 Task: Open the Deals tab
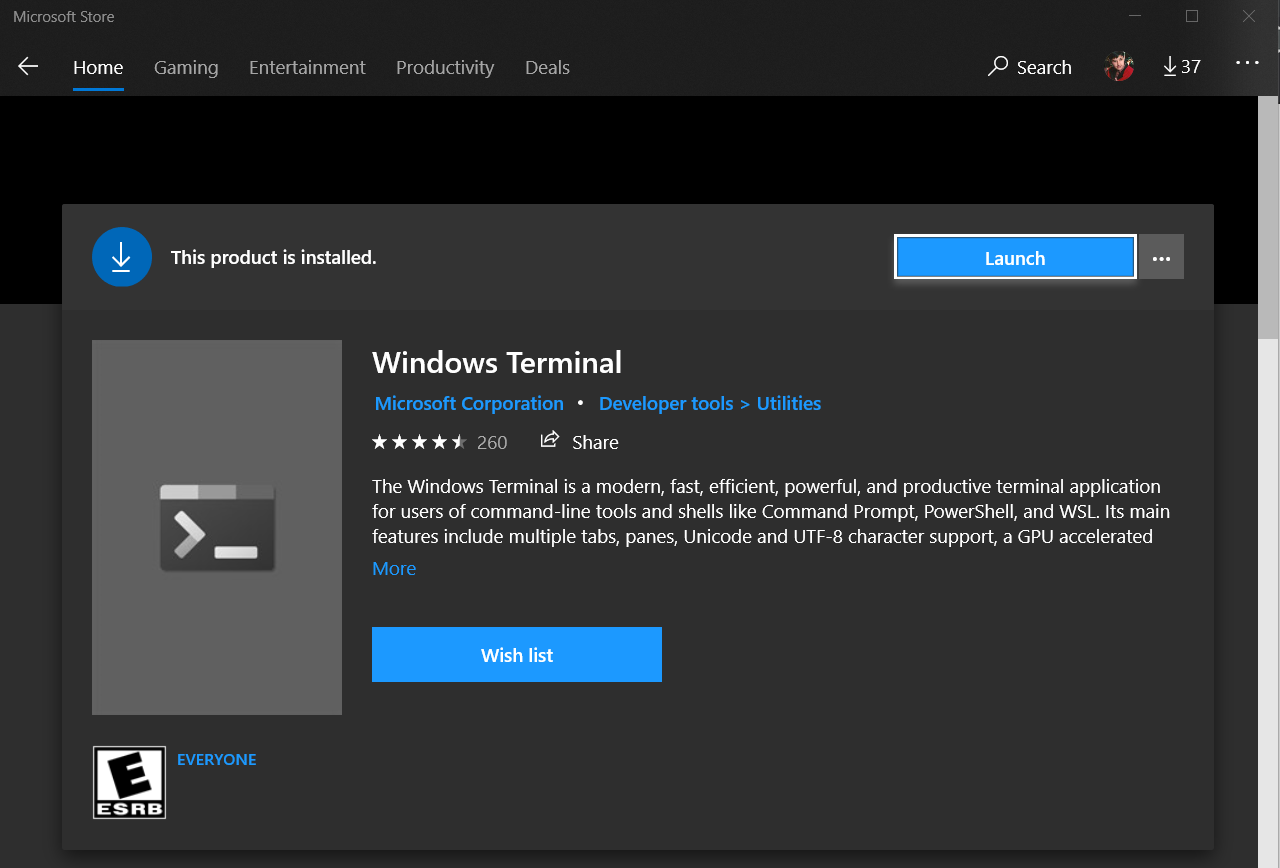(547, 67)
